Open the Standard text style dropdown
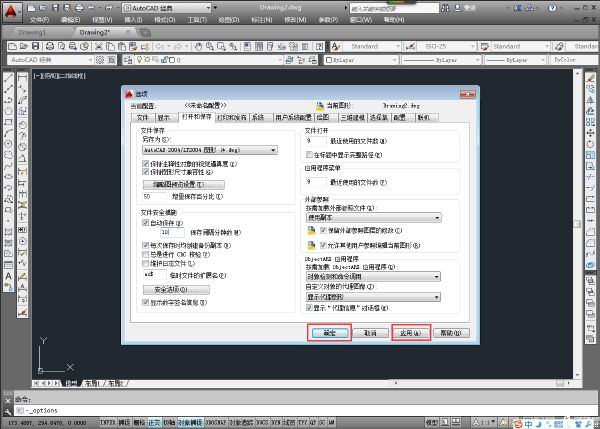This screenshot has width=600, height=429. point(371,46)
